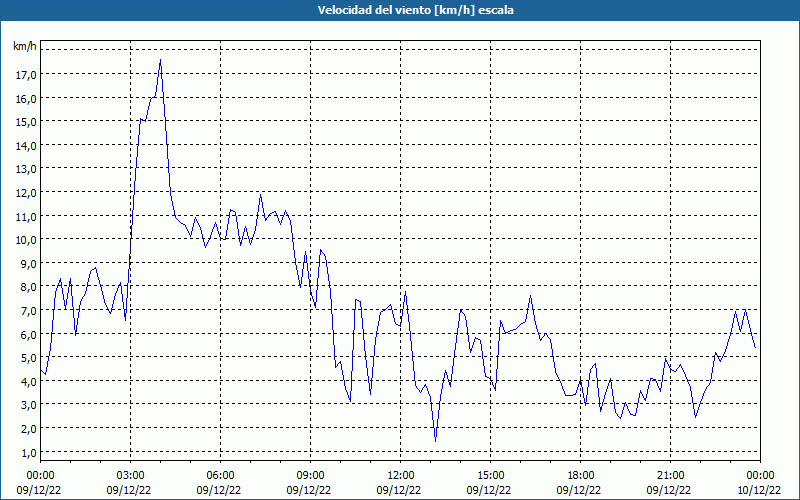Pick the '2,0' y-axis value
The image size is (800, 500).
point(29,429)
